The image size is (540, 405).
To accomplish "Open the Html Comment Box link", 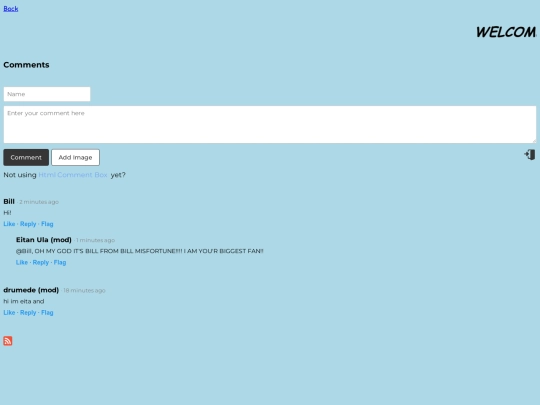I will (73, 175).
